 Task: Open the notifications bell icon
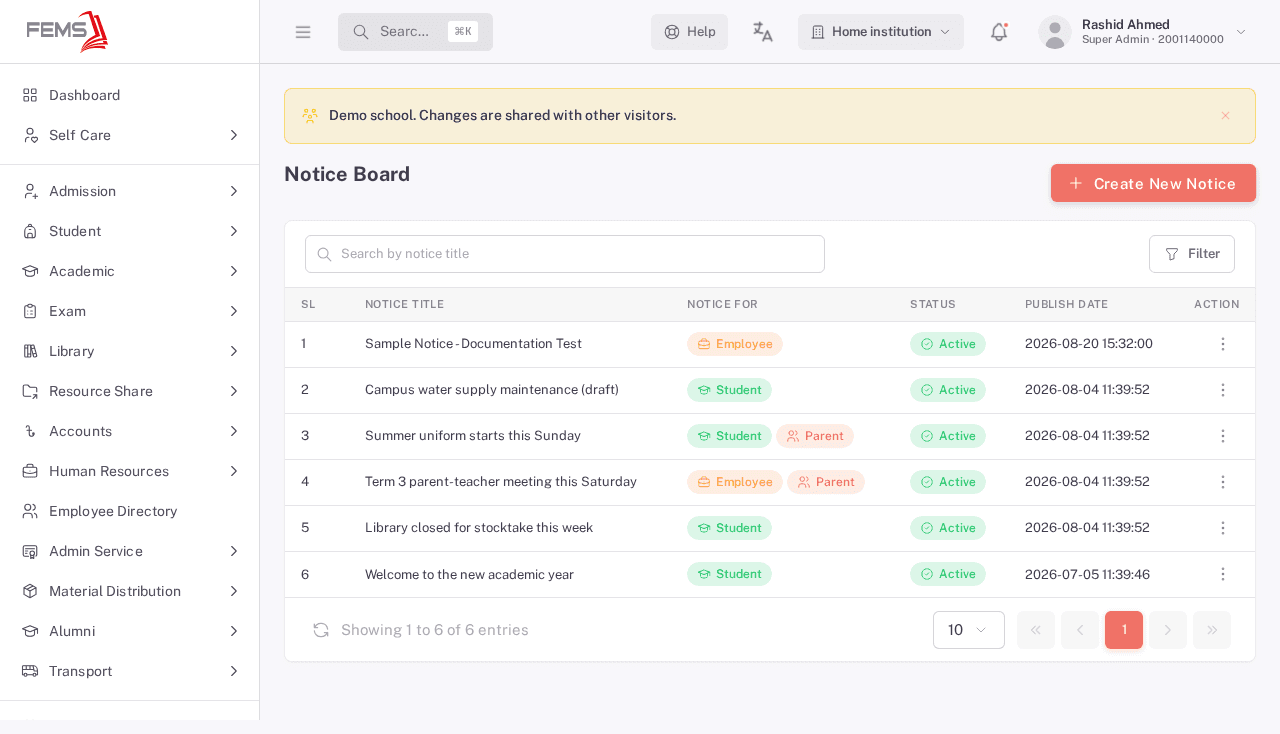pos(999,32)
